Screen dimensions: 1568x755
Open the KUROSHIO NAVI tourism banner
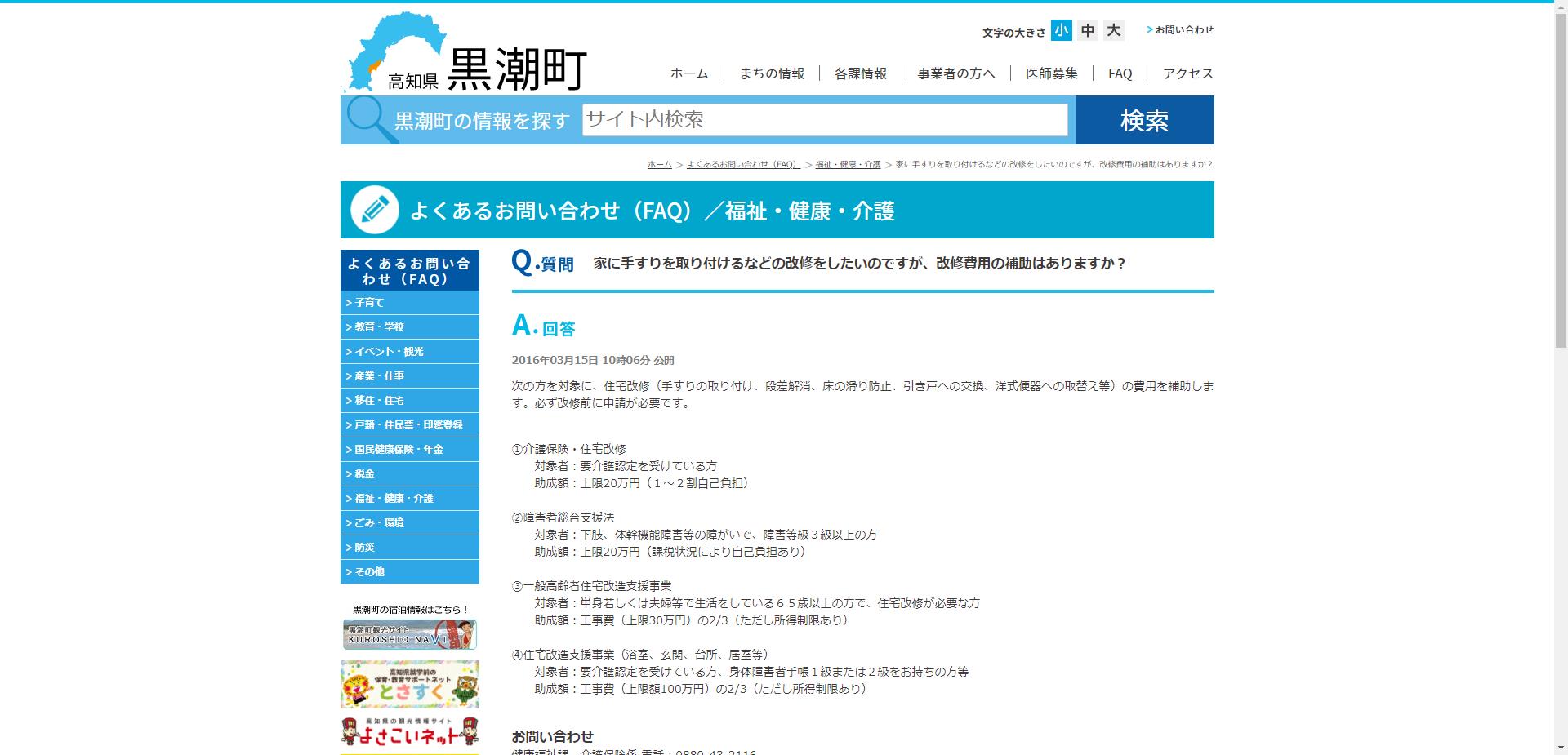coord(409,634)
